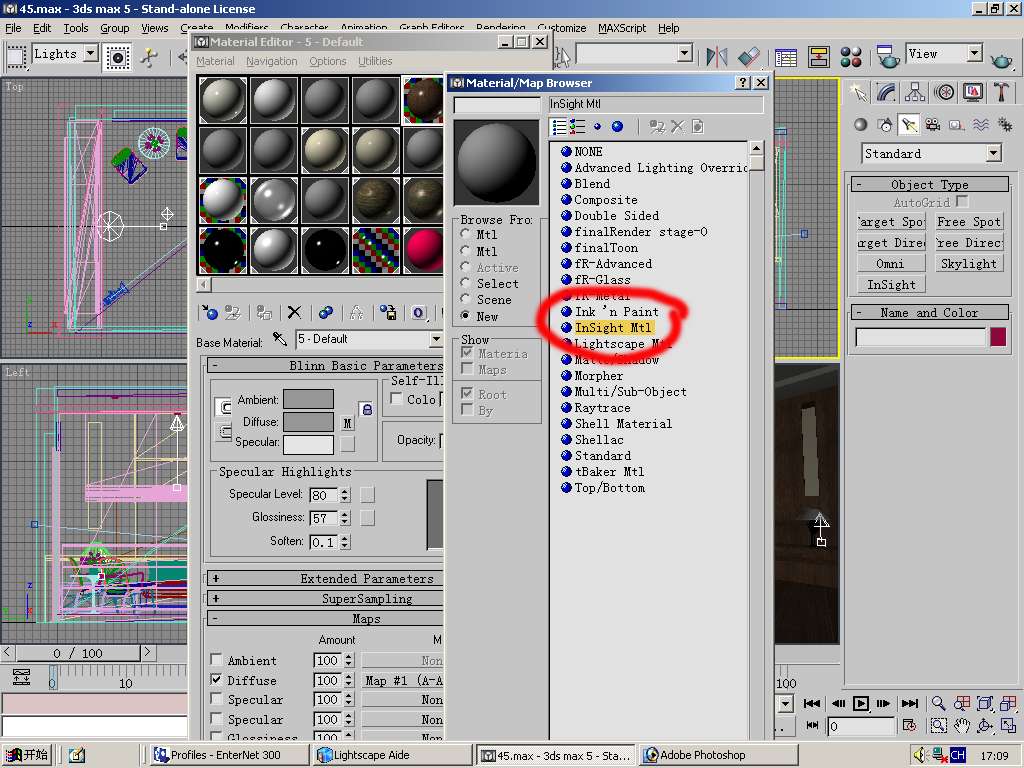Open the Curve Editor toolbar icon
1024x768 pixels.
point(786,57)
